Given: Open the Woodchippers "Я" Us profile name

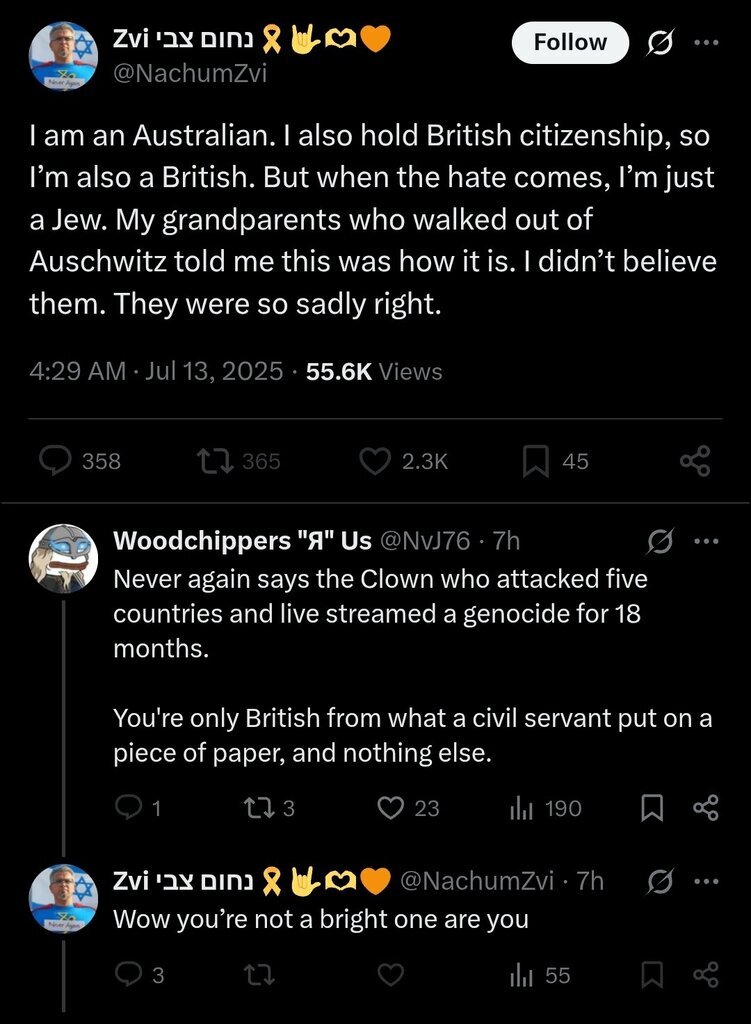Looking at the screenshot, I should [243, 541].
